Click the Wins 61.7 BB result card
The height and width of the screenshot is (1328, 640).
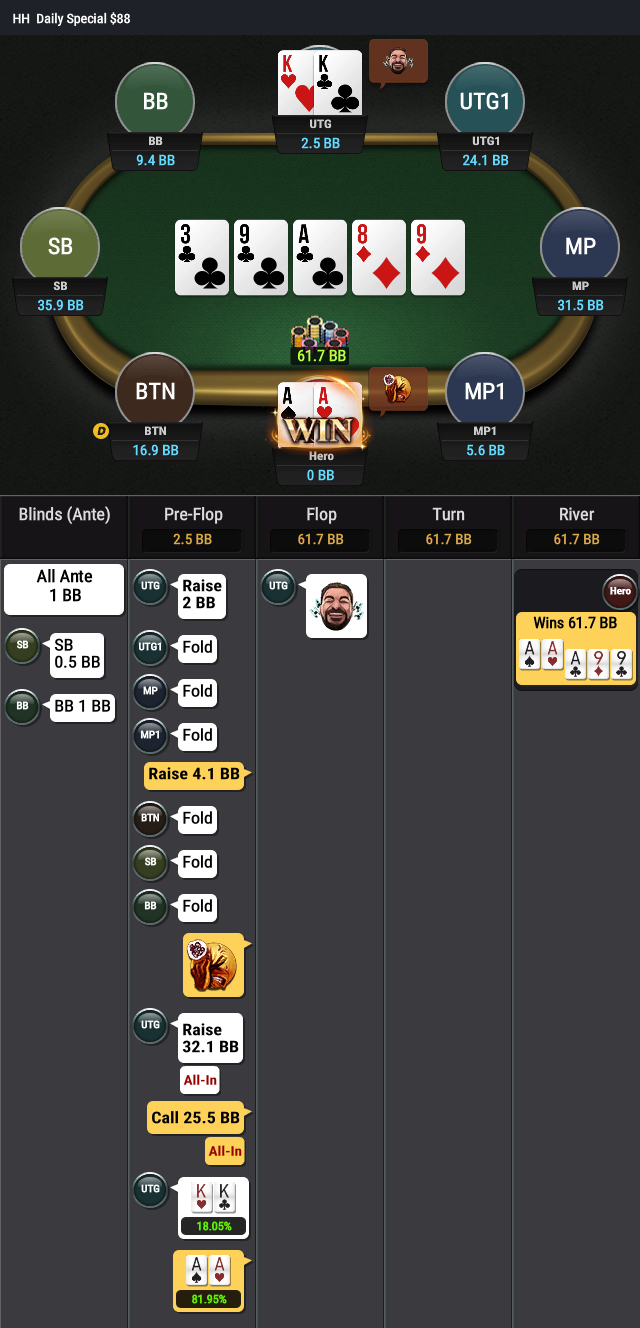tap(575, 649)
